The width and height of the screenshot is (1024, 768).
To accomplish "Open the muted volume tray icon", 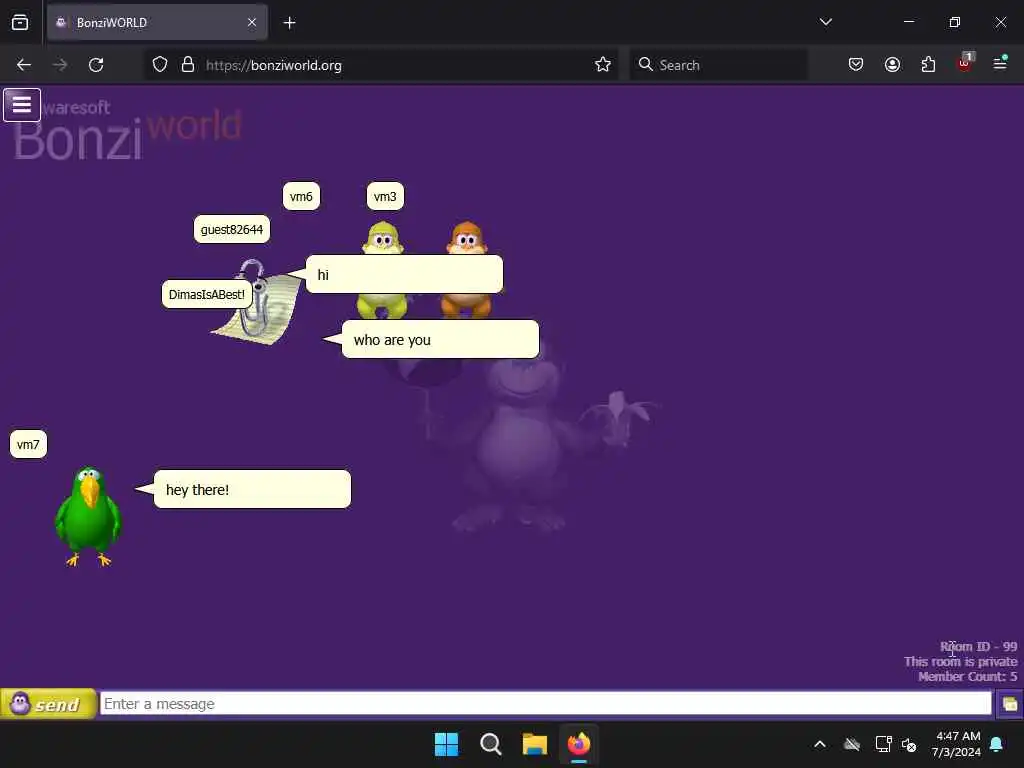I will coord(909,744).
